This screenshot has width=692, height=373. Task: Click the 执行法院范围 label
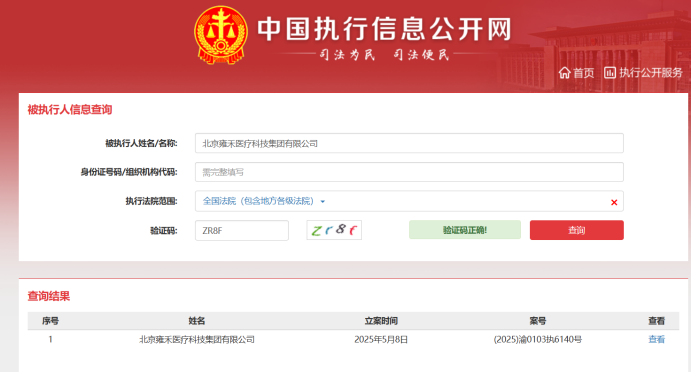(151, 201)
